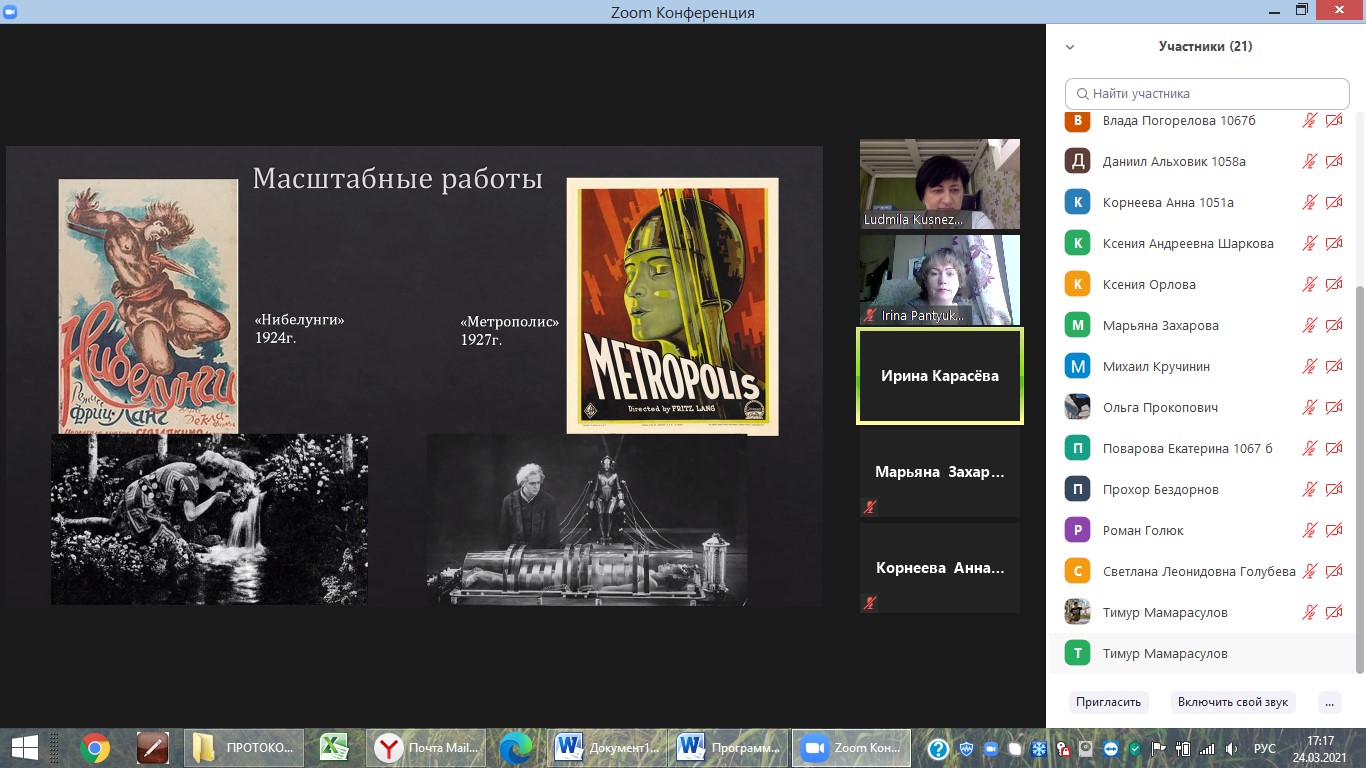Click camera-off icon for Роман Голюк
Image resolution: width=1366 pixels, height=768 pixels.
pyautogui.click(x=1334, y=530)
